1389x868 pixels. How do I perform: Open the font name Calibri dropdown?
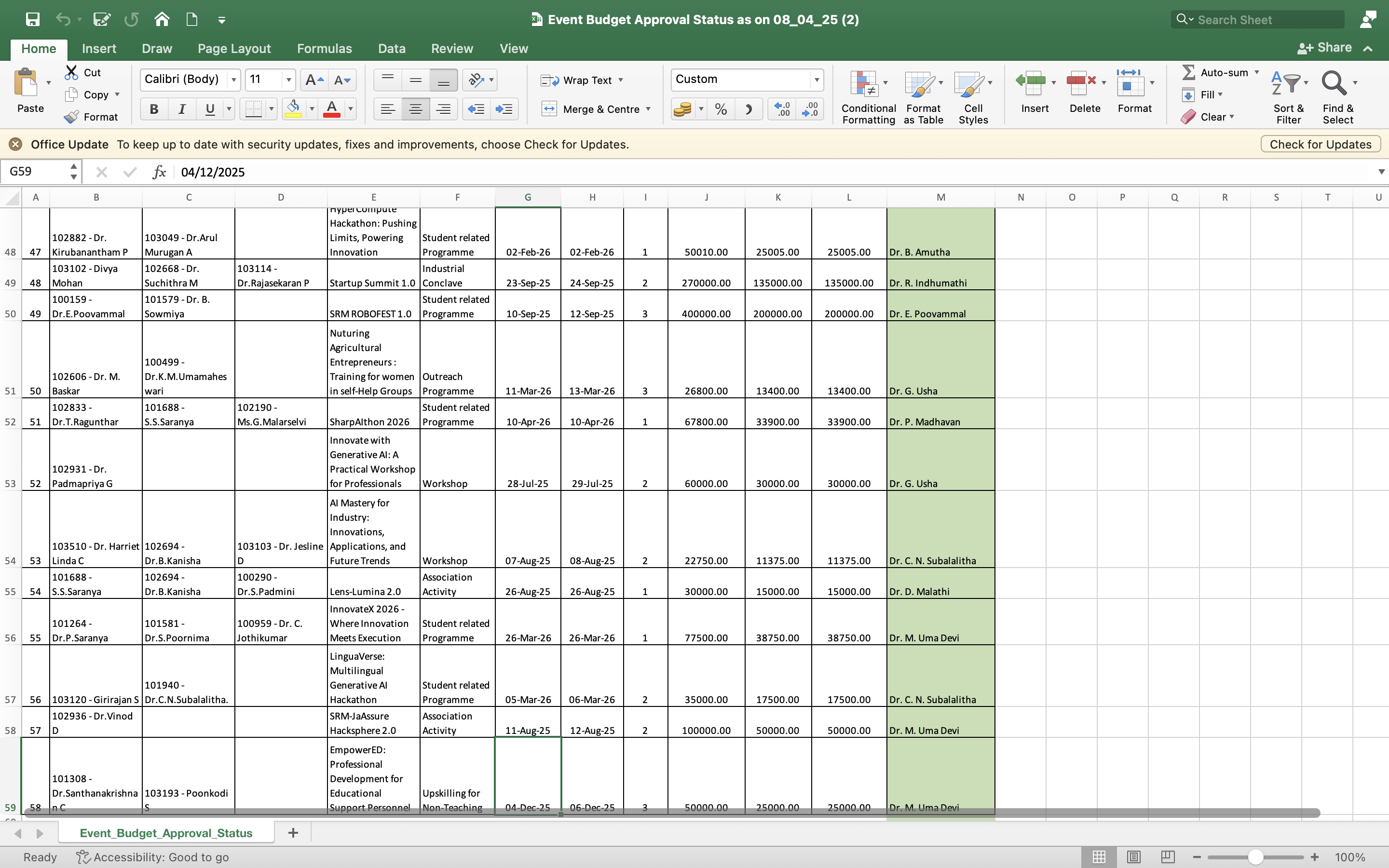233,80
